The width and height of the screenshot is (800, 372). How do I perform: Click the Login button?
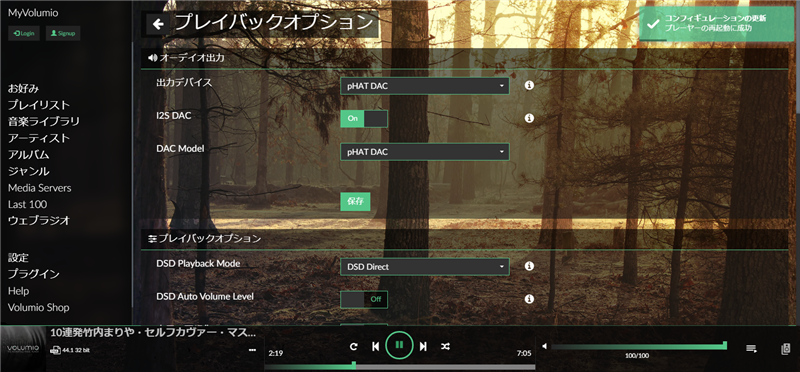24,33
